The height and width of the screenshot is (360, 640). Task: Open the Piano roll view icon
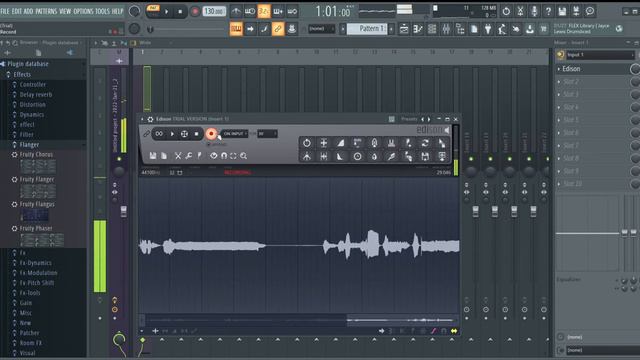click(418, 29)
